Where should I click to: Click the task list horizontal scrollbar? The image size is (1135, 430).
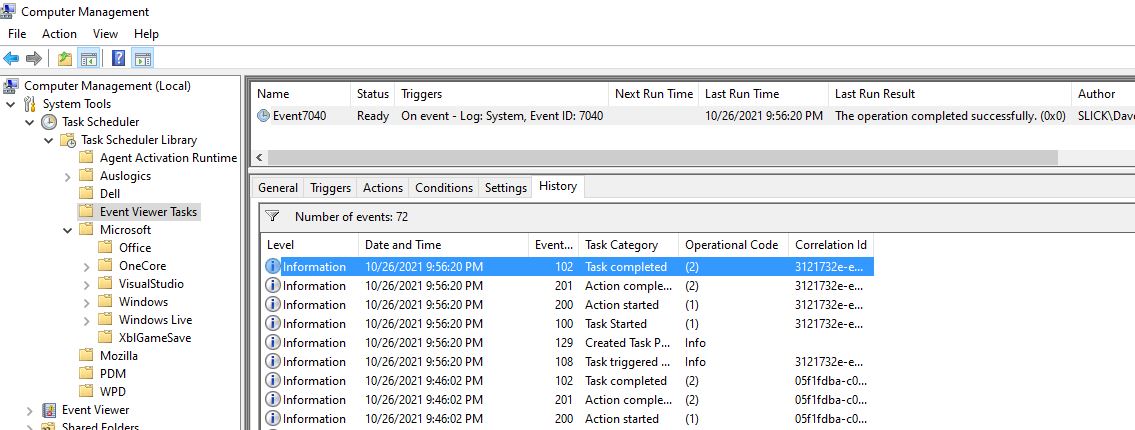pyautogui.click(x=662, y=157)
